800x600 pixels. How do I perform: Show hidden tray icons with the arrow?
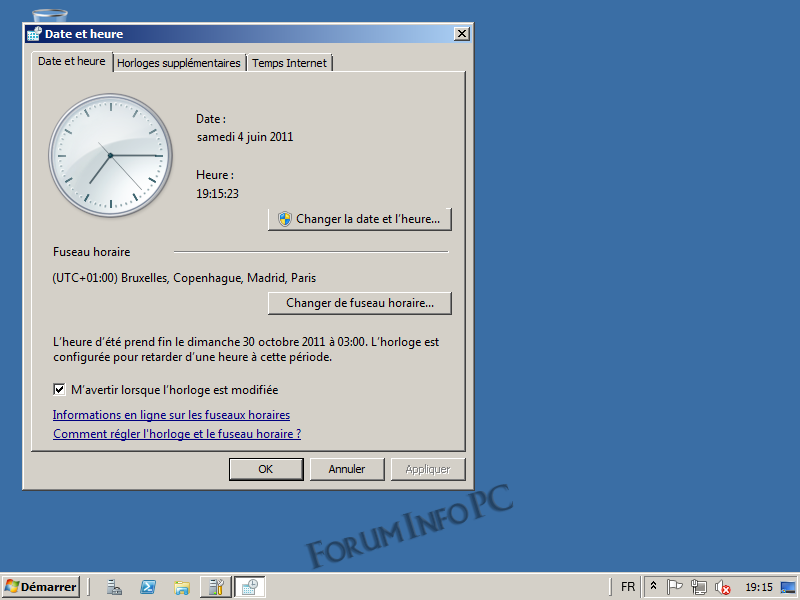coord(653,587)
